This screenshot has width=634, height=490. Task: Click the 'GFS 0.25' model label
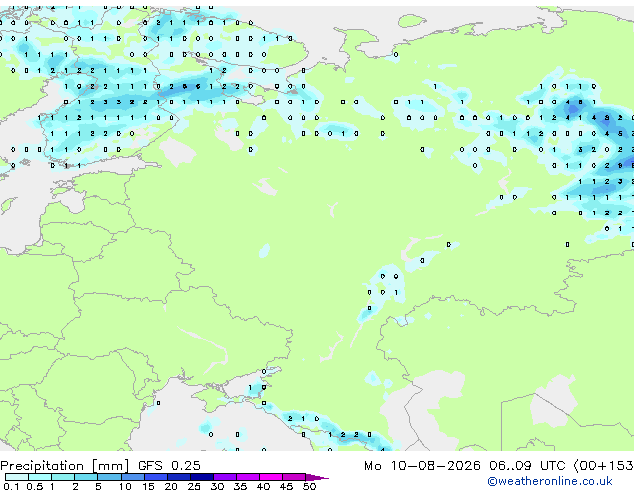tap(169, 466)
